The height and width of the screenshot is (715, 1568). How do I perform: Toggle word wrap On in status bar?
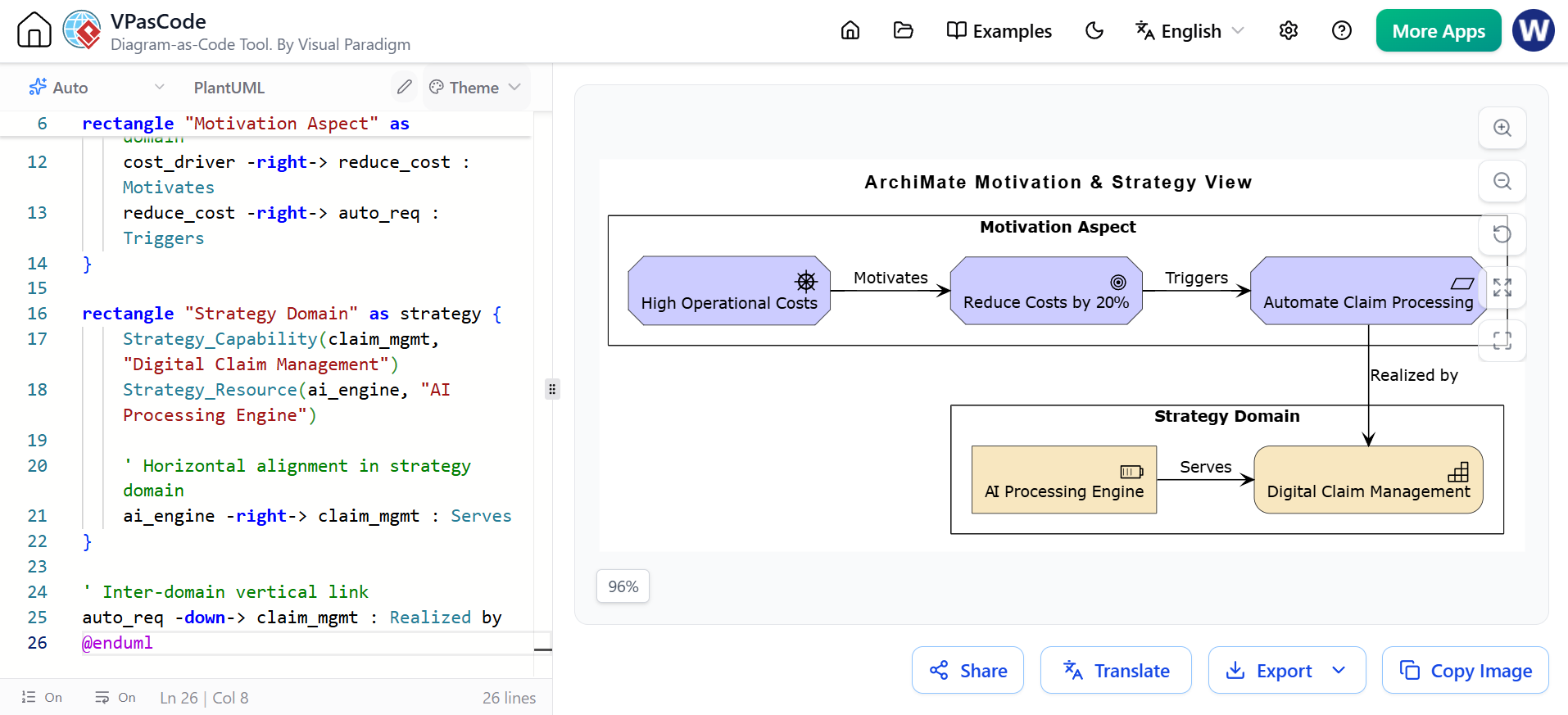(x=116, y=697)
